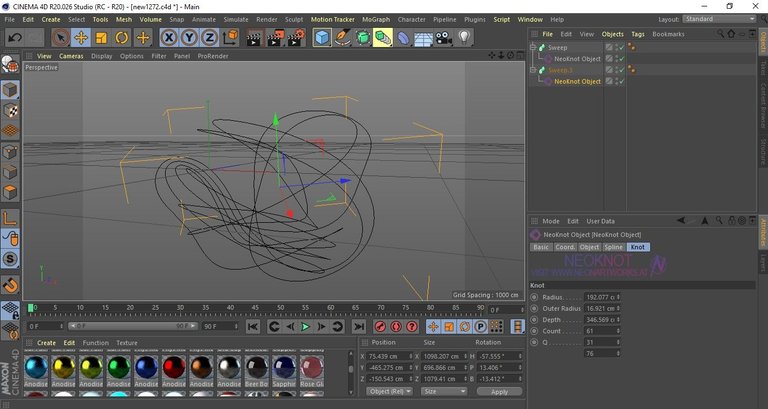The image size is (768, 409).
Task: Activate the Move tool
Action: [81, 38]
